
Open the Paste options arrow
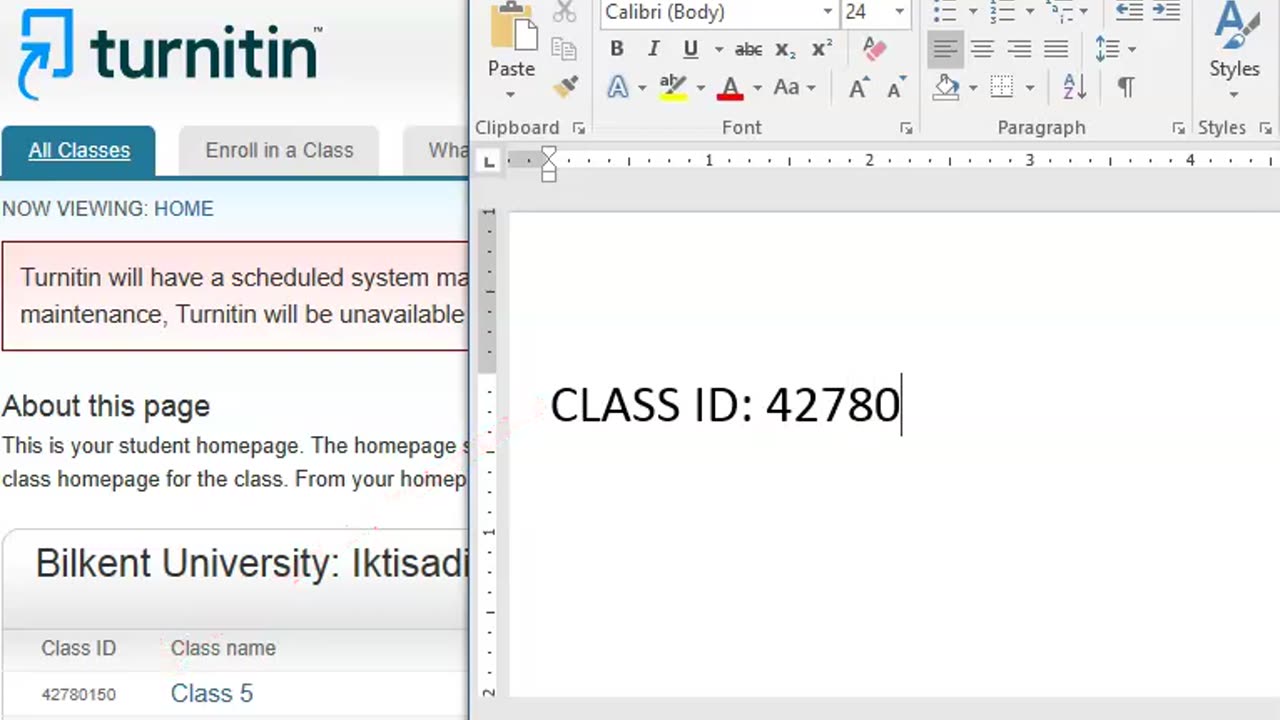[511, 94]
